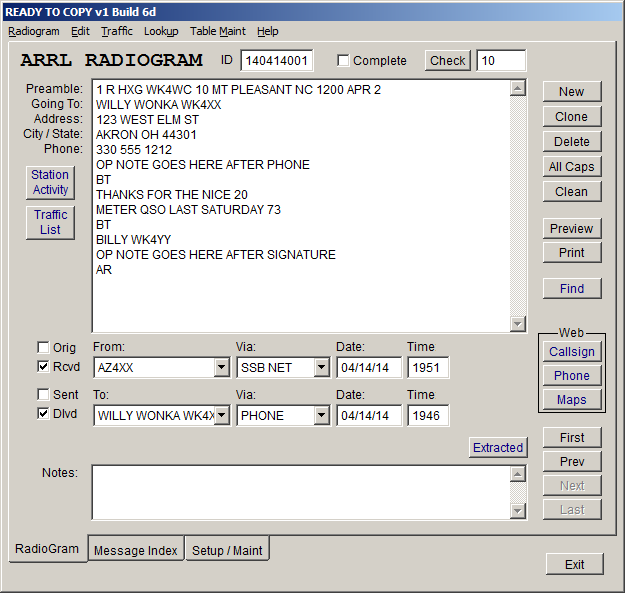
Task: Click the preamble line starting 1 R HXG
Action: click(238, 90)
